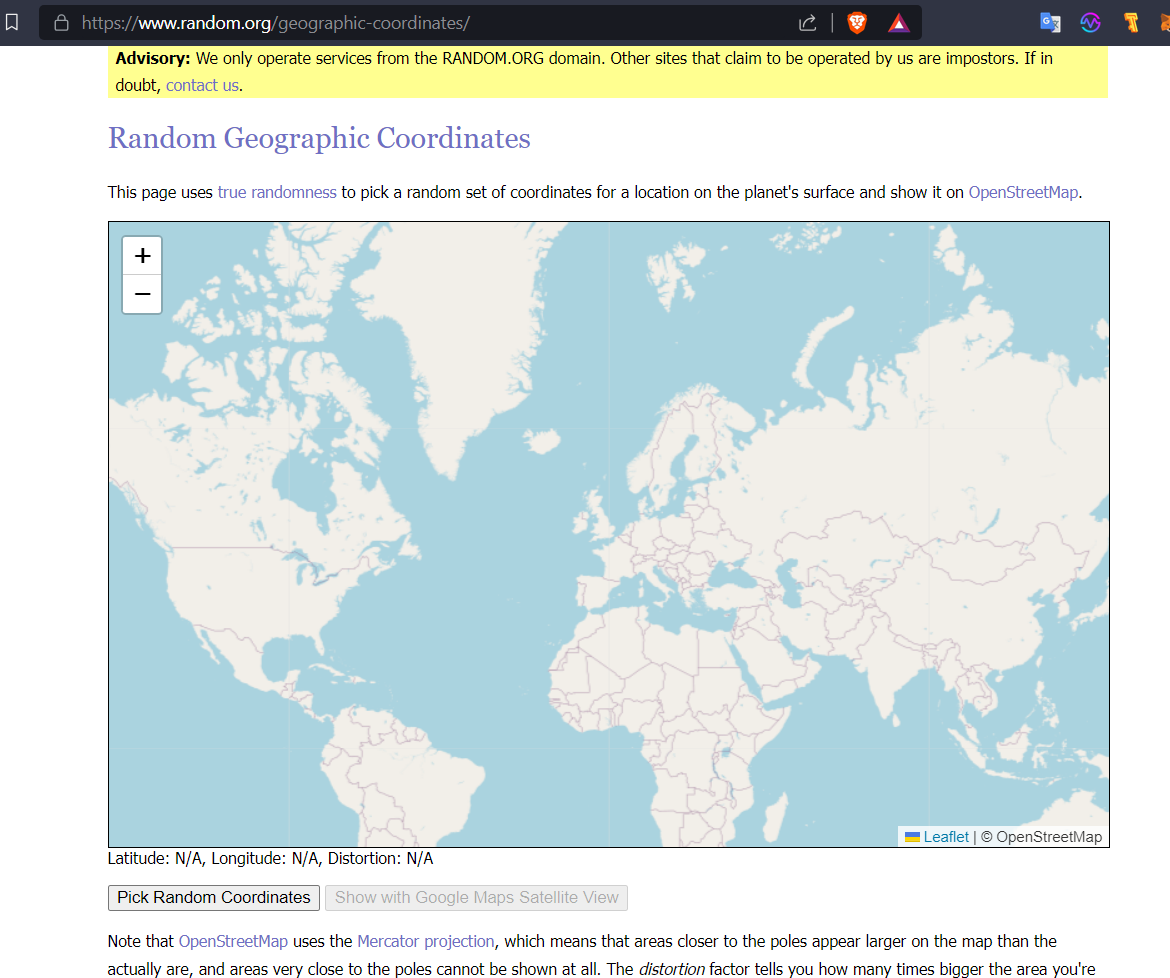Open the Brave Rewards triangle icon
Image resolution: width=1170 pixels, height=978 pixels.
pos(898,22)
